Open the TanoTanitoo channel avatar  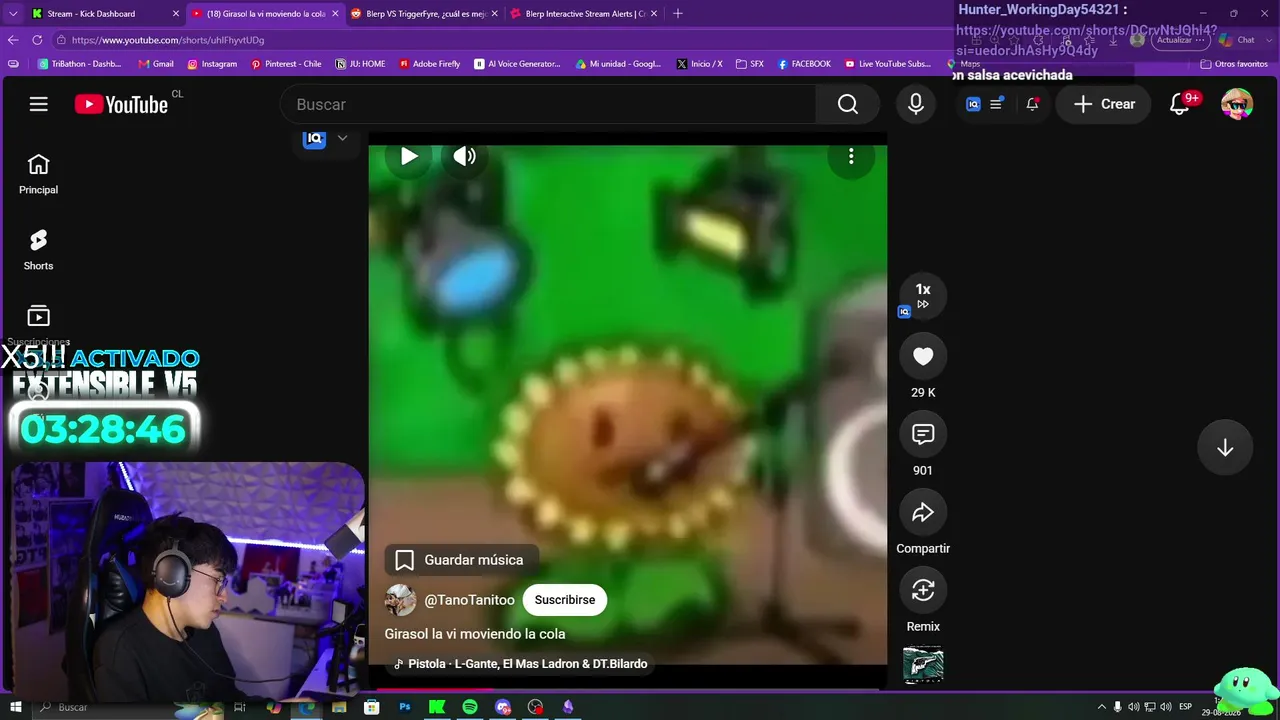pyautogui.click(x=401, y=600)
